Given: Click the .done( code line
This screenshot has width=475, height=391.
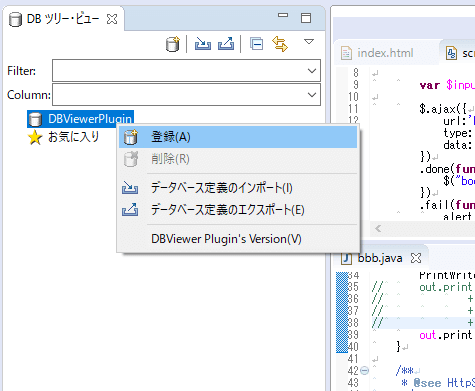Looking at the screenshot, I should (x=447, y=169).
